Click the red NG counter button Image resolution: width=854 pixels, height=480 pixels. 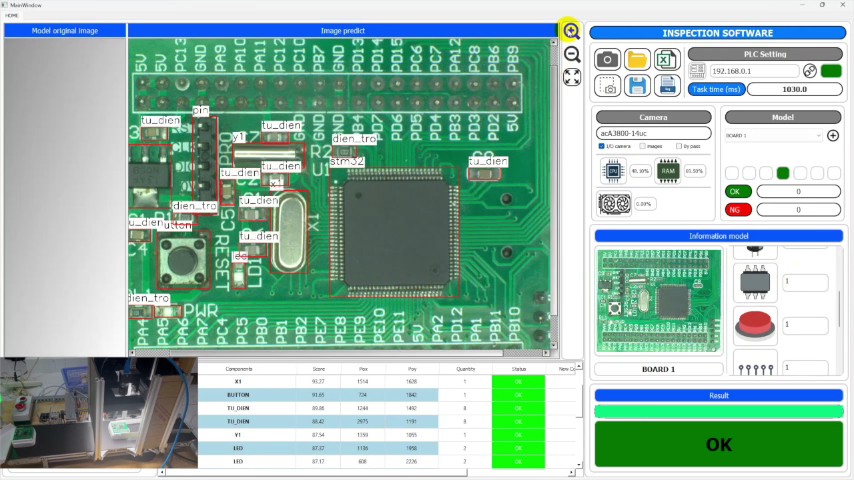[738, 210]
